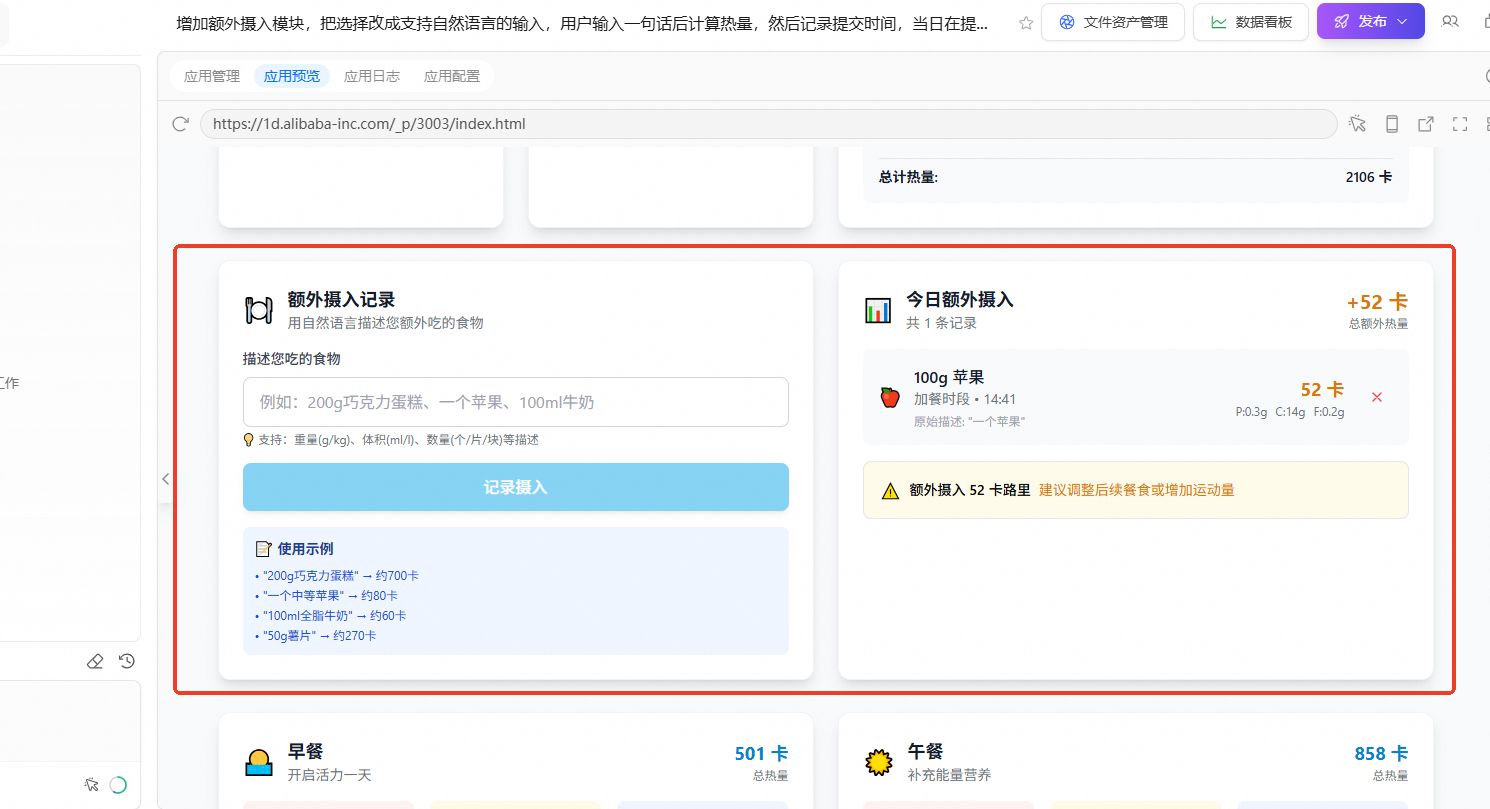Click the 早餐 breakfast sunrise icon

click(259, 763)
